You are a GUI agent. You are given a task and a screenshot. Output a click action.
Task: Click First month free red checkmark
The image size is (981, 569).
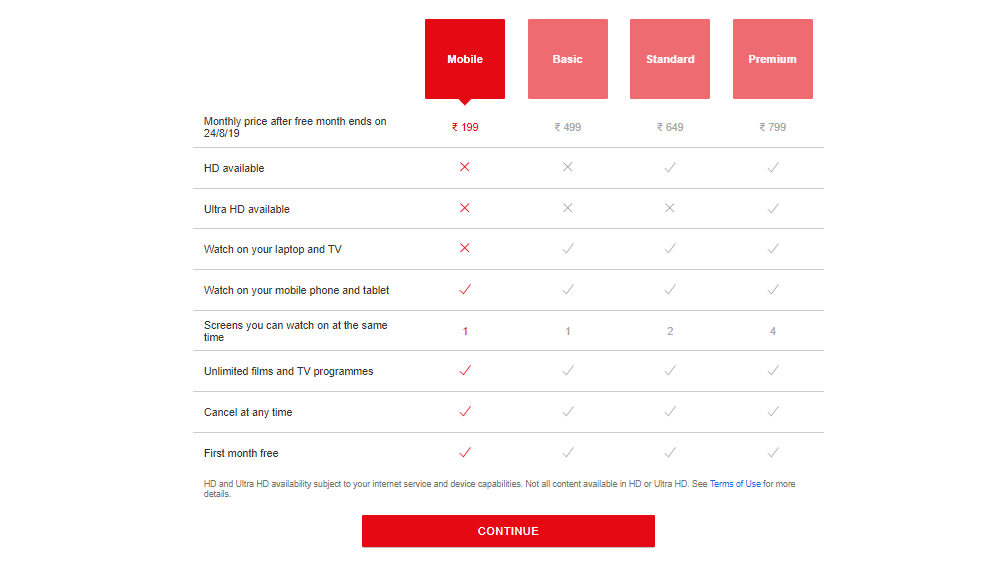(465, 452)
